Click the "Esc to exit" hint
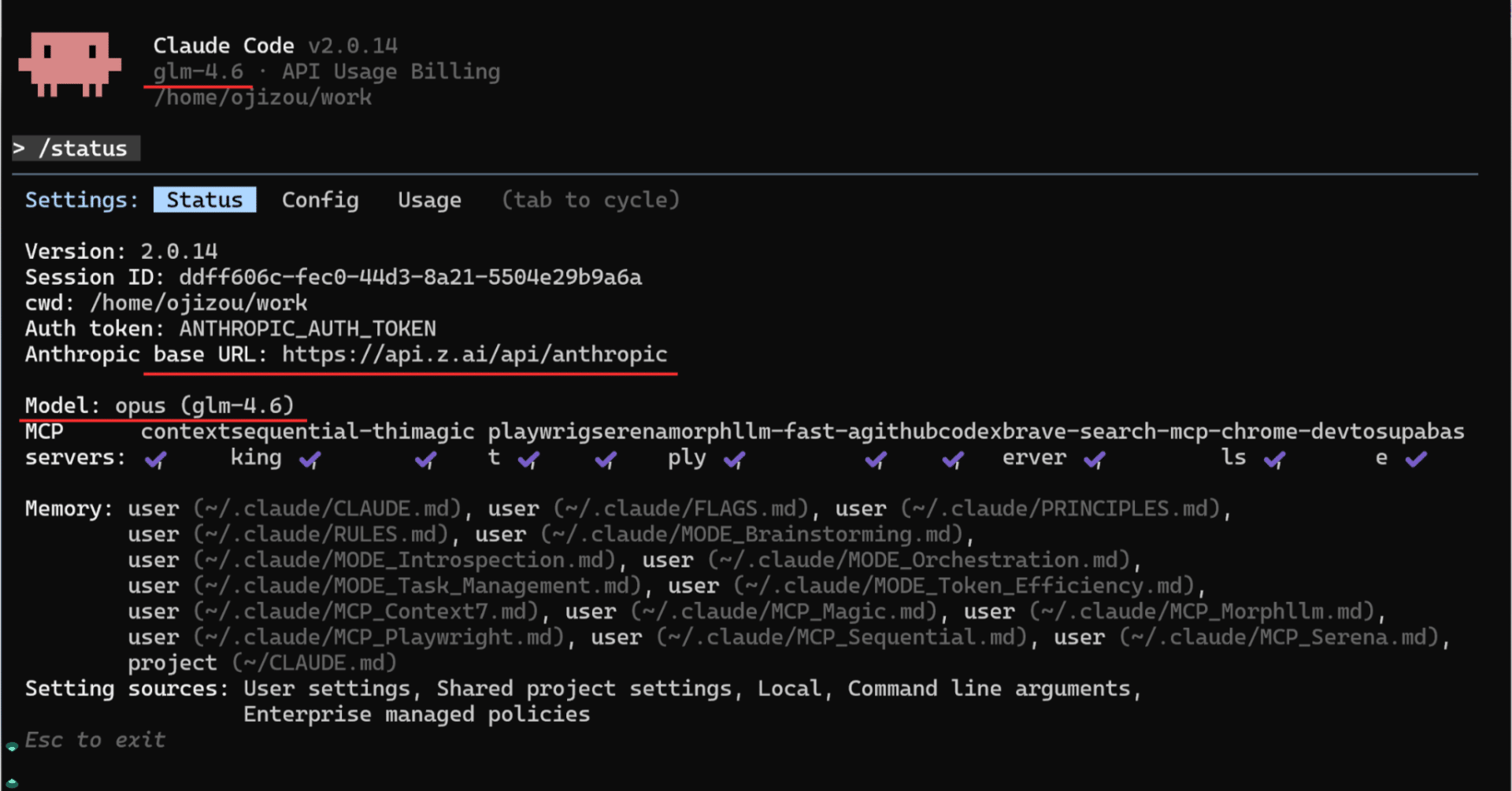Viewport: 1512px width, 791px height. coord(94,740)
